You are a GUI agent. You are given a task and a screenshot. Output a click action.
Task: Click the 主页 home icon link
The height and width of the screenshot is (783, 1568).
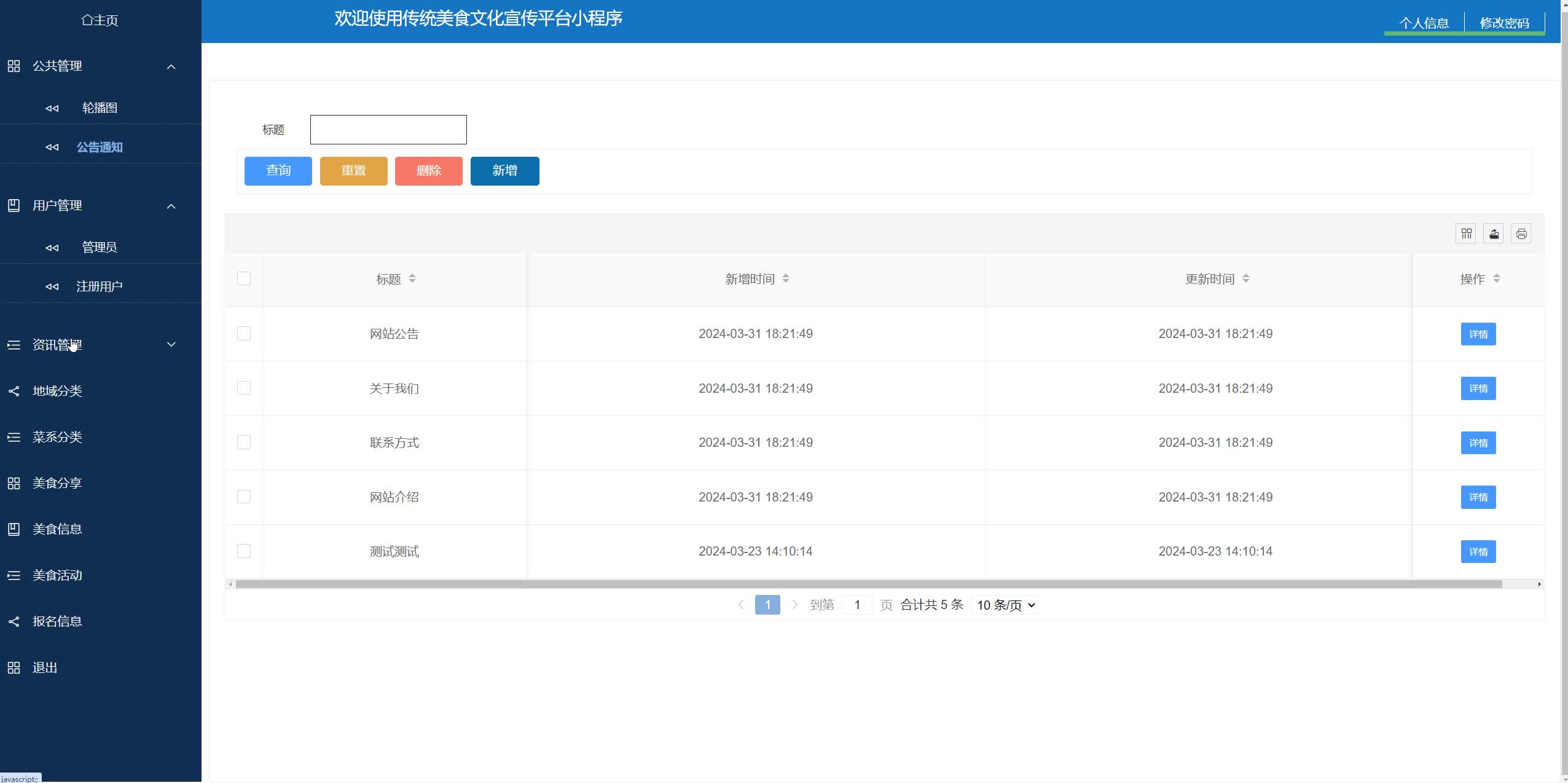click(100, 20)
